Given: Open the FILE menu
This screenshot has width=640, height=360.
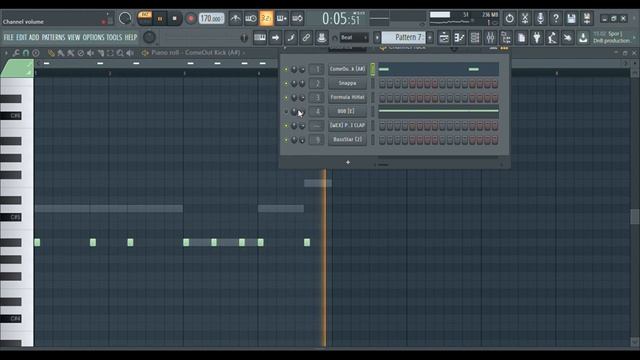Looking at the screenshot, I should pyautogui.click(x=9, y=38).
